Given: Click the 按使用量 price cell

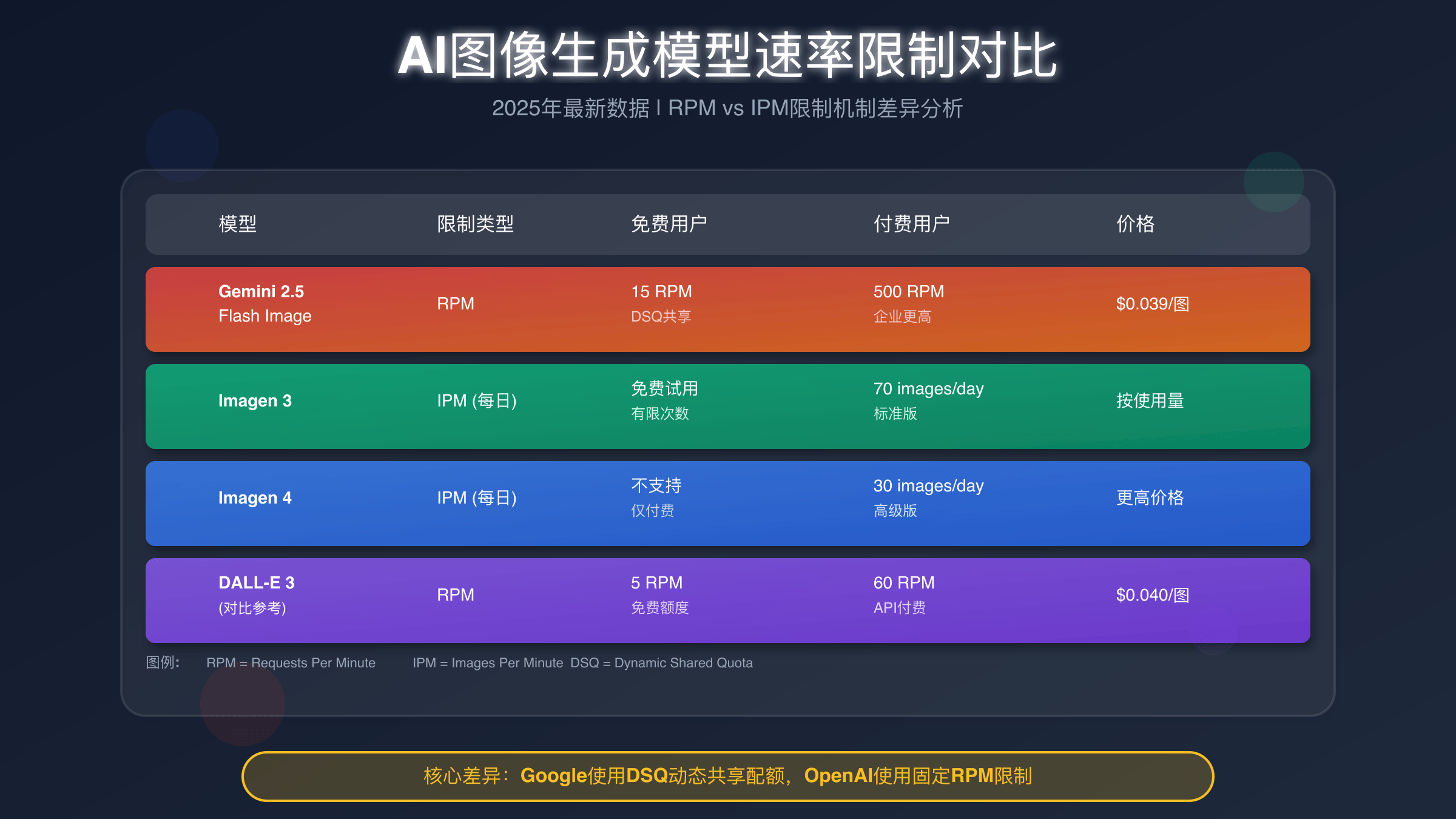Looking at the screenshot, I should point(1150,400).
